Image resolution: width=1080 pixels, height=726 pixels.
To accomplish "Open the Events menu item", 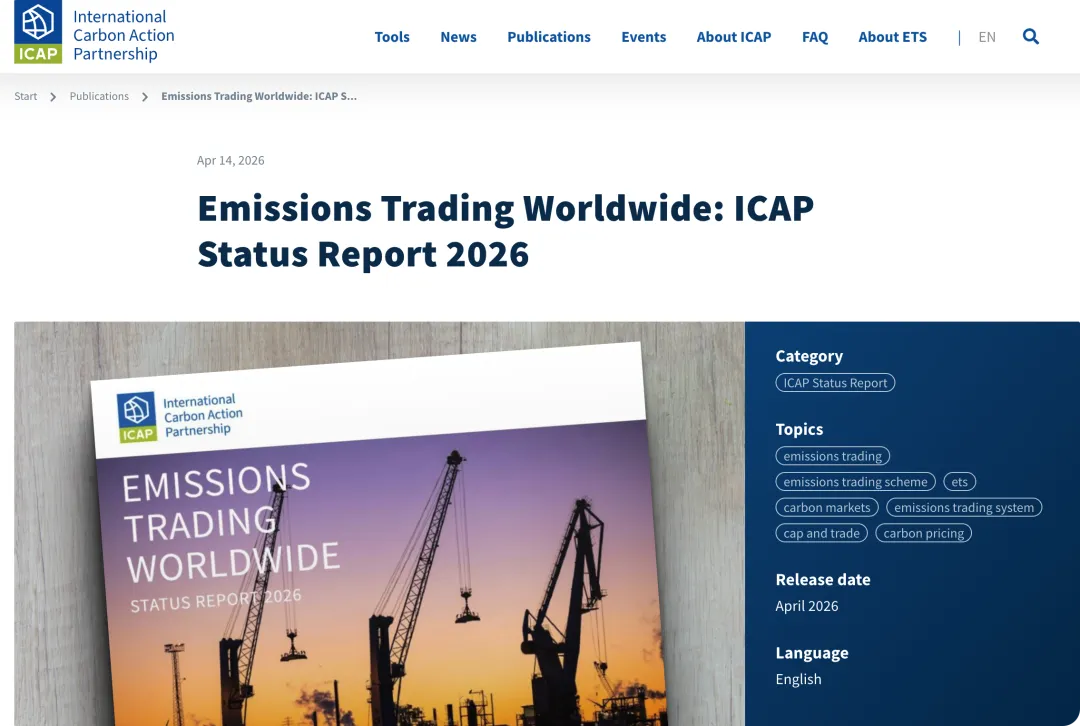I will coord(643,37).
